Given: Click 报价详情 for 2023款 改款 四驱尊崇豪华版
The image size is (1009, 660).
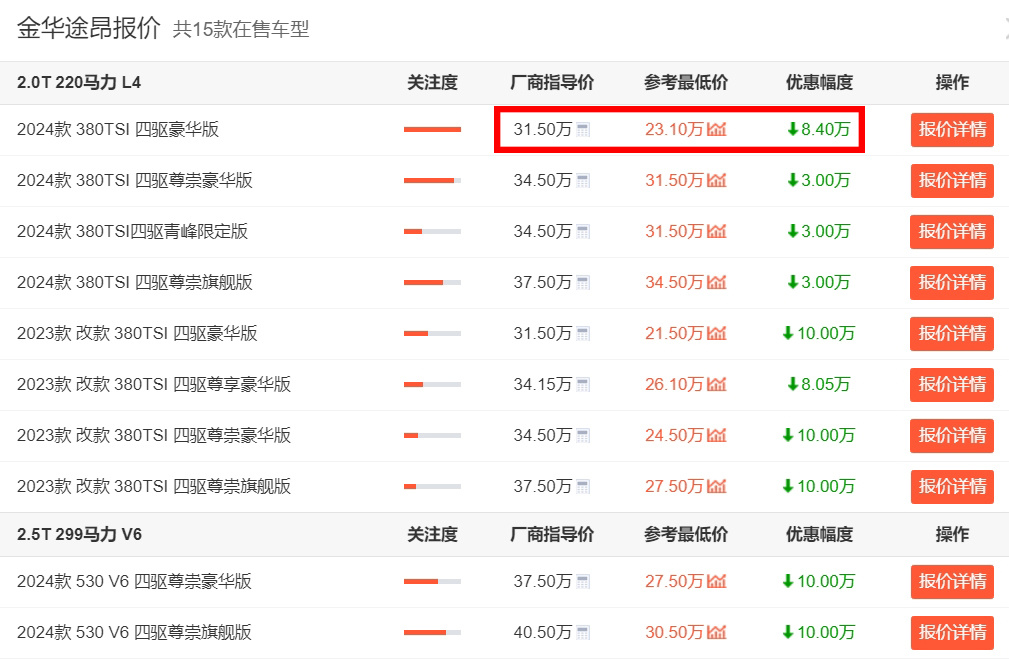Looking at the screenshot, I should pyautogui.click(x=952, y=435).
